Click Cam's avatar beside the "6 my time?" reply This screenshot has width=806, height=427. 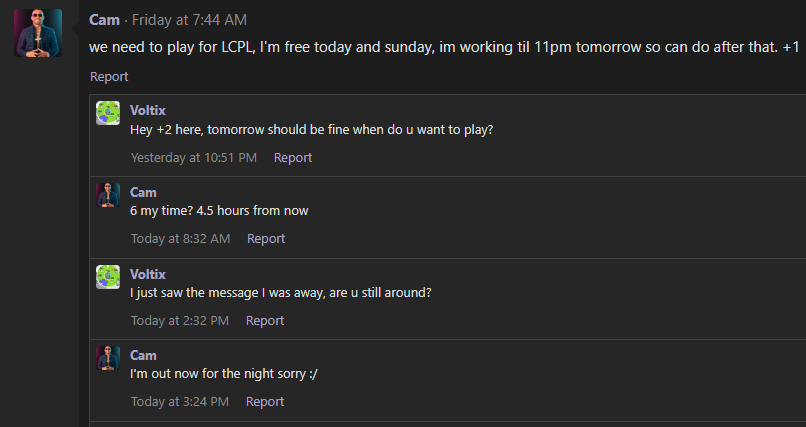point(108,195)
